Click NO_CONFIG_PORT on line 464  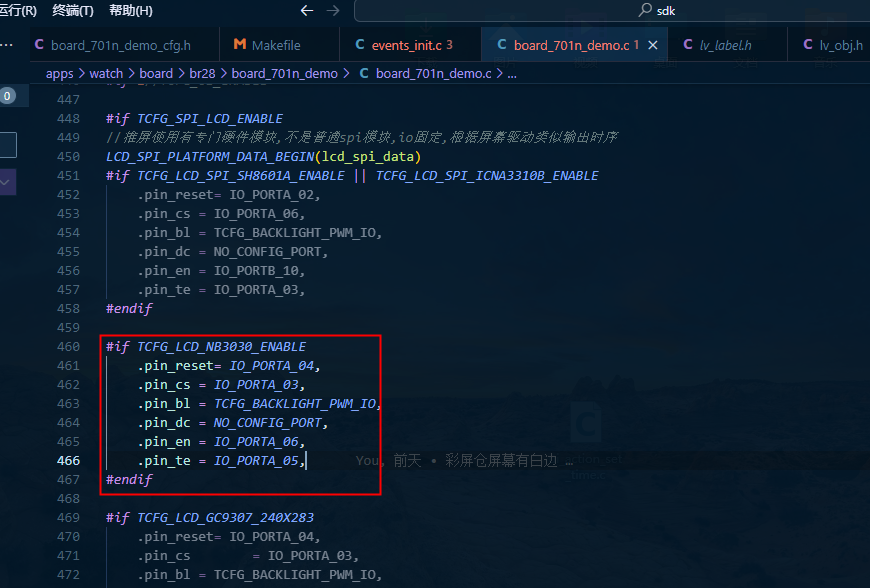pyautogui.click(x=267, y=423)
